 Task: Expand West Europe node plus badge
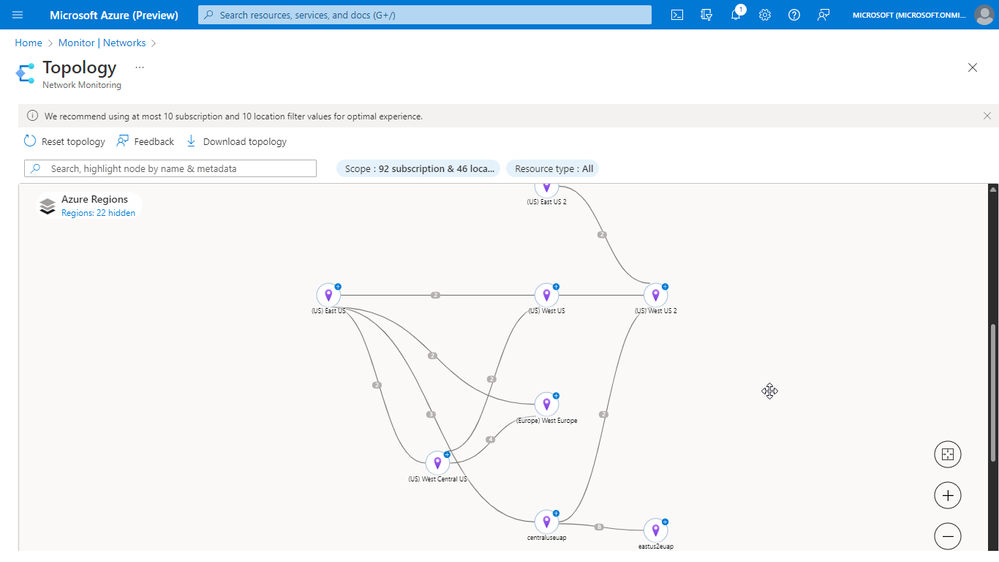pos(556,396)
